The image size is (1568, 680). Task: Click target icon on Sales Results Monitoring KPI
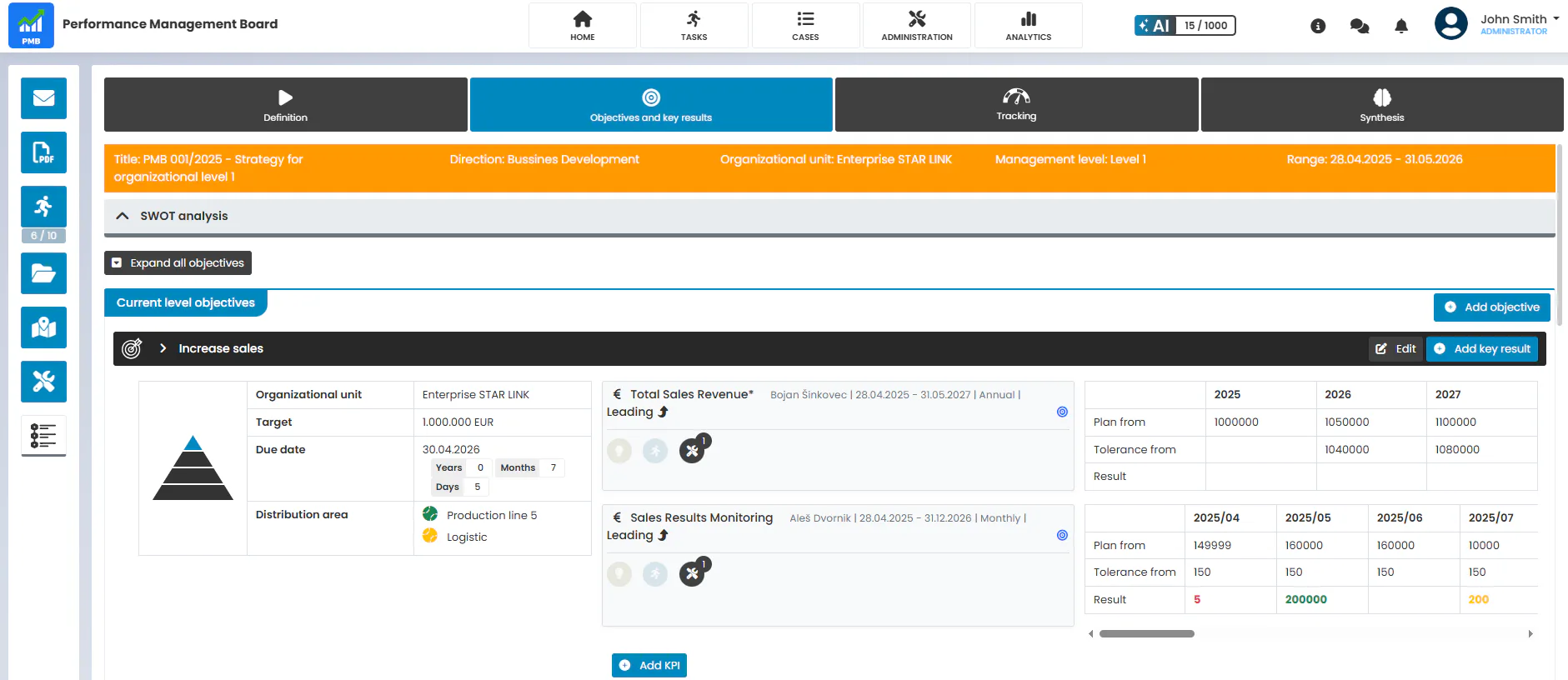point(1062,535)
